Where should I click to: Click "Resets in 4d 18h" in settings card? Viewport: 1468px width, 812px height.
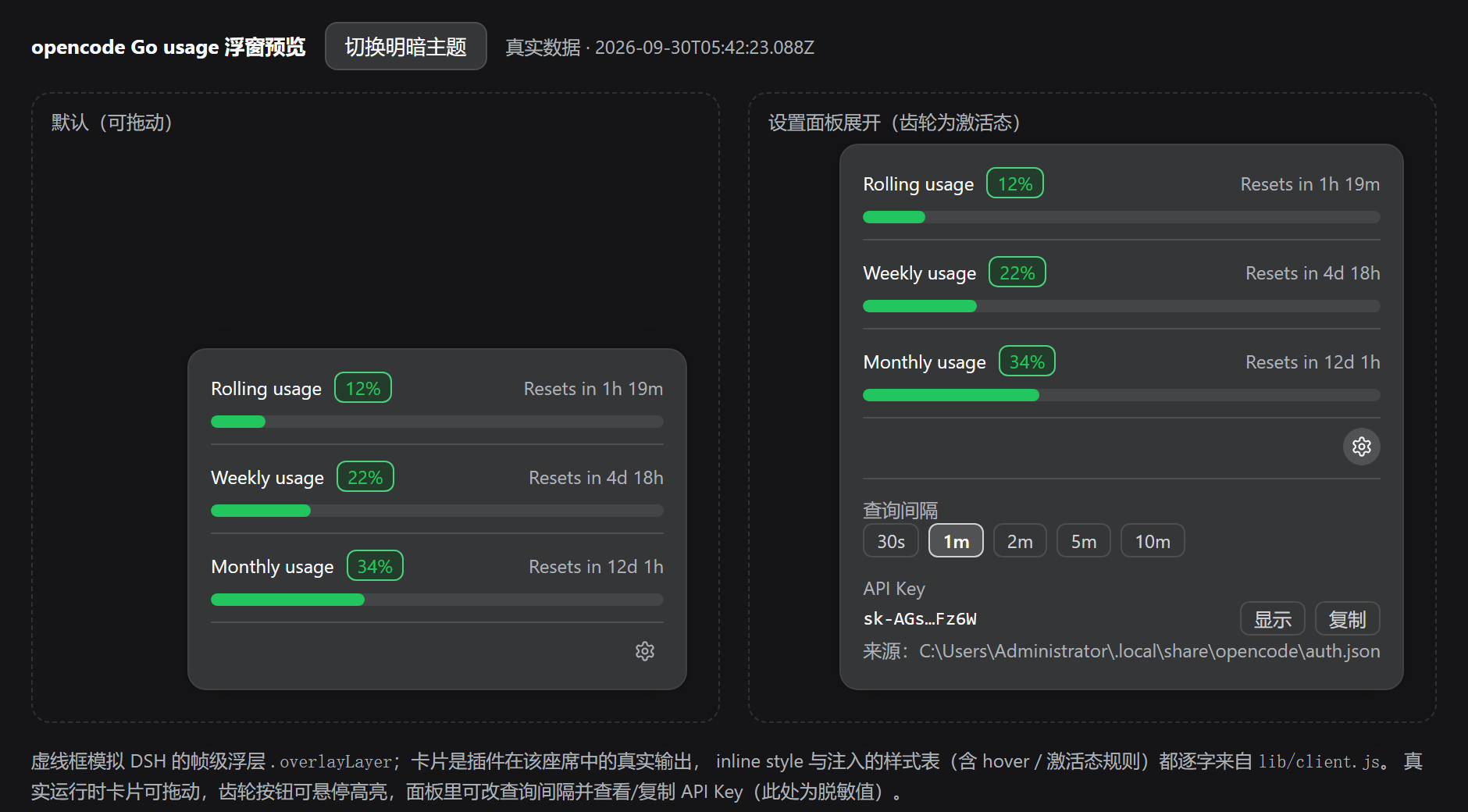point(1313,273)
